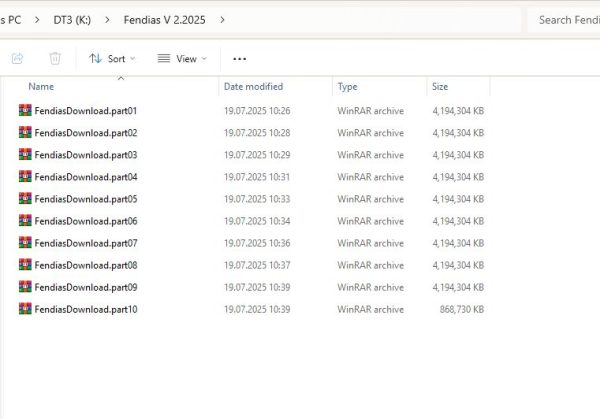Click WinRAR icon of FendiasDownload.part10
This screenshot has width=600, height=419.
coord(25,309)
